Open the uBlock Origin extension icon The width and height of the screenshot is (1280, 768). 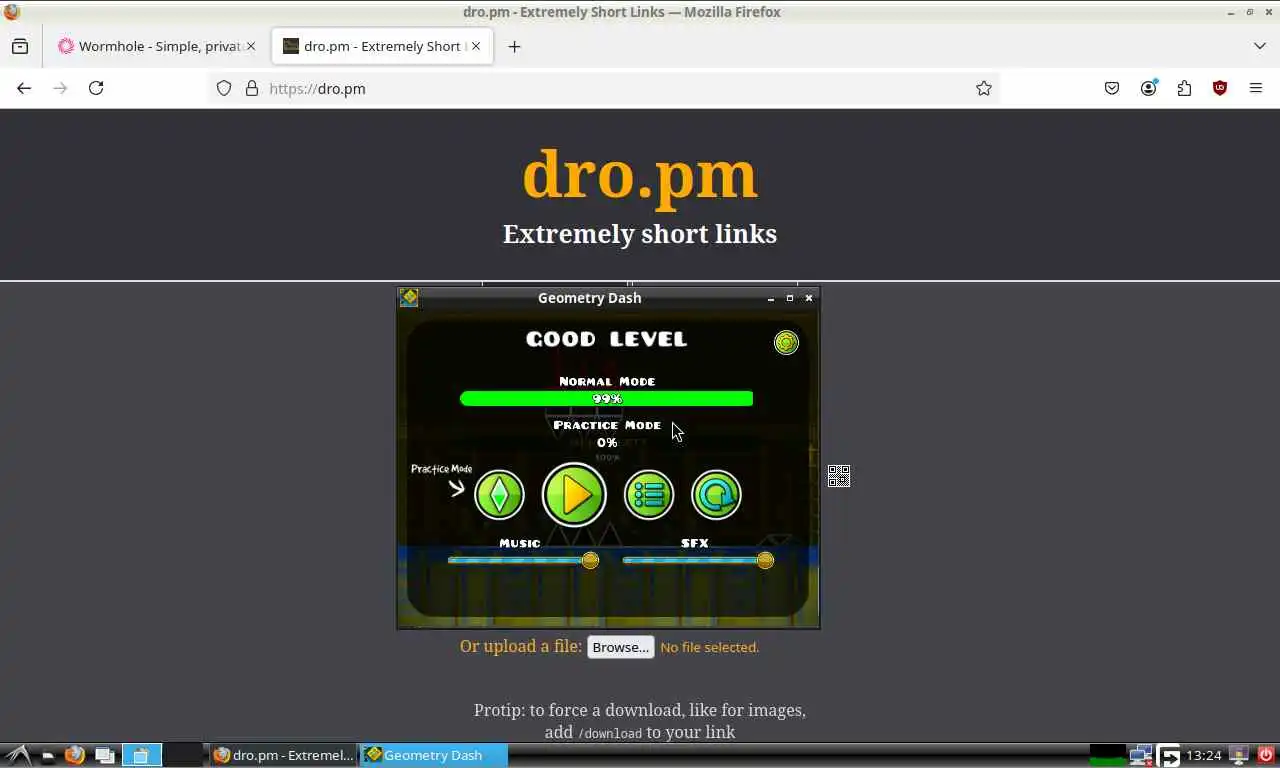(1220, 88)
